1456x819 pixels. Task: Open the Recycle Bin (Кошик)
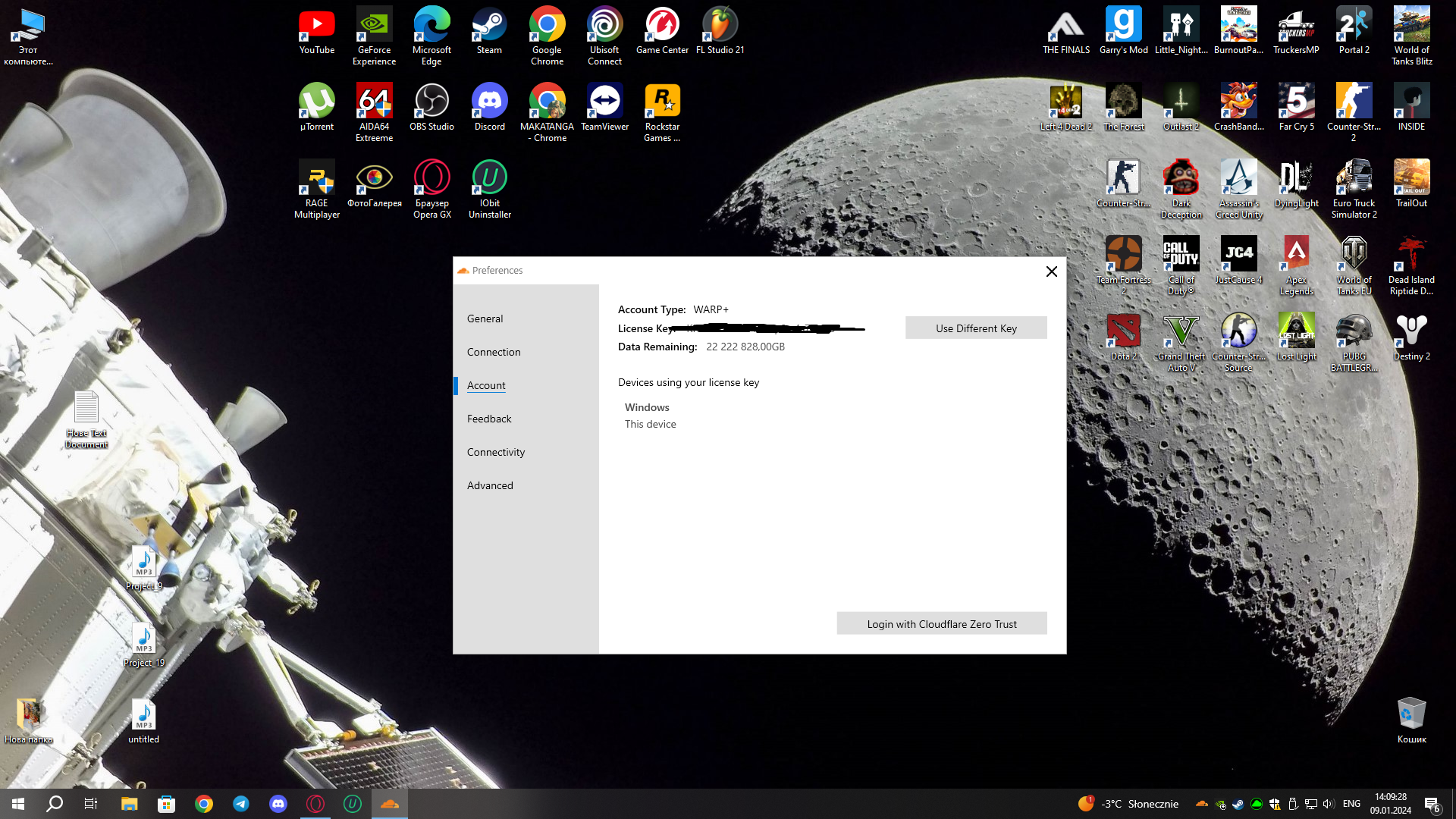1411,714
